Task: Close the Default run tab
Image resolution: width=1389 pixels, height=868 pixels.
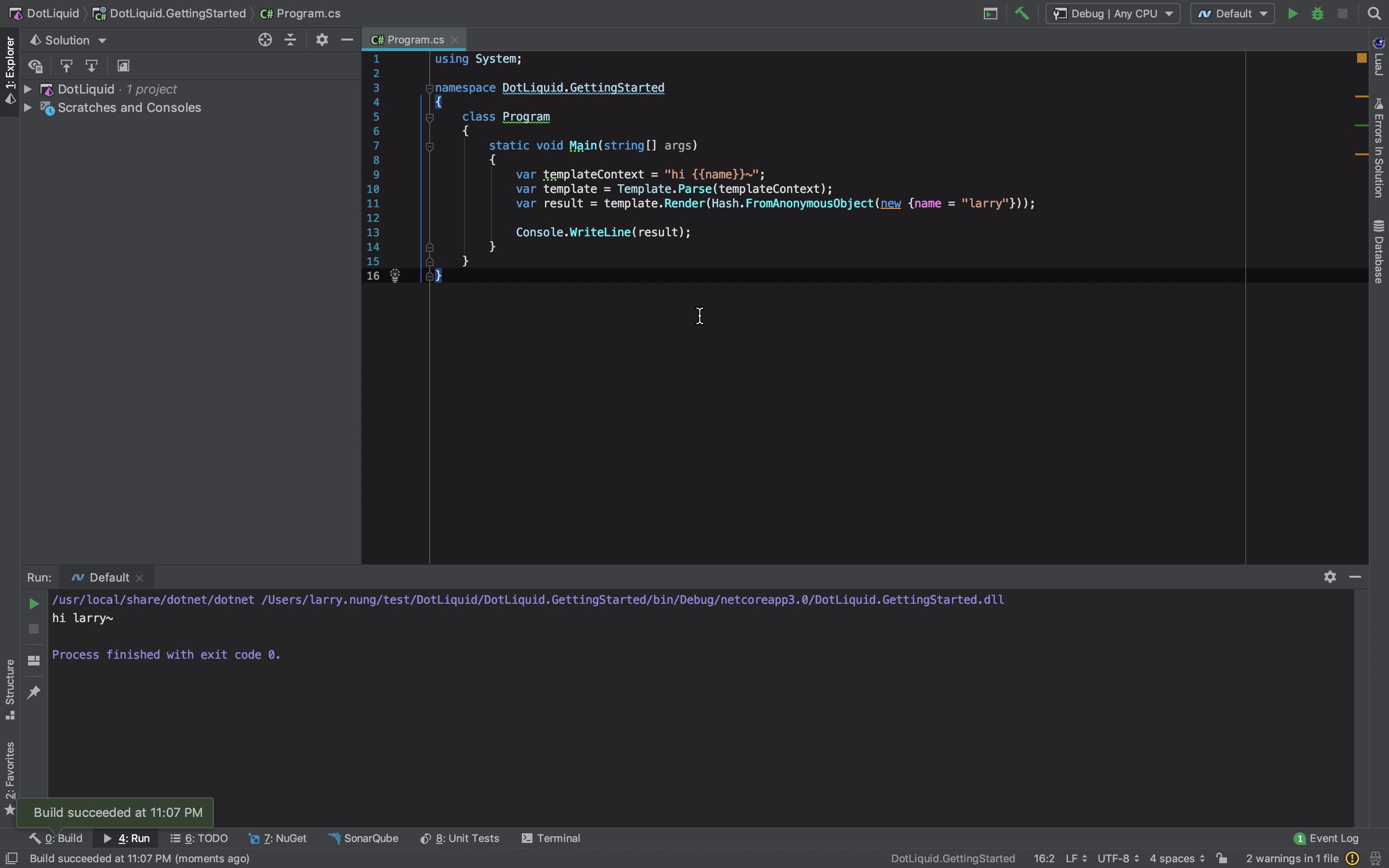Action: coord(139,578)
